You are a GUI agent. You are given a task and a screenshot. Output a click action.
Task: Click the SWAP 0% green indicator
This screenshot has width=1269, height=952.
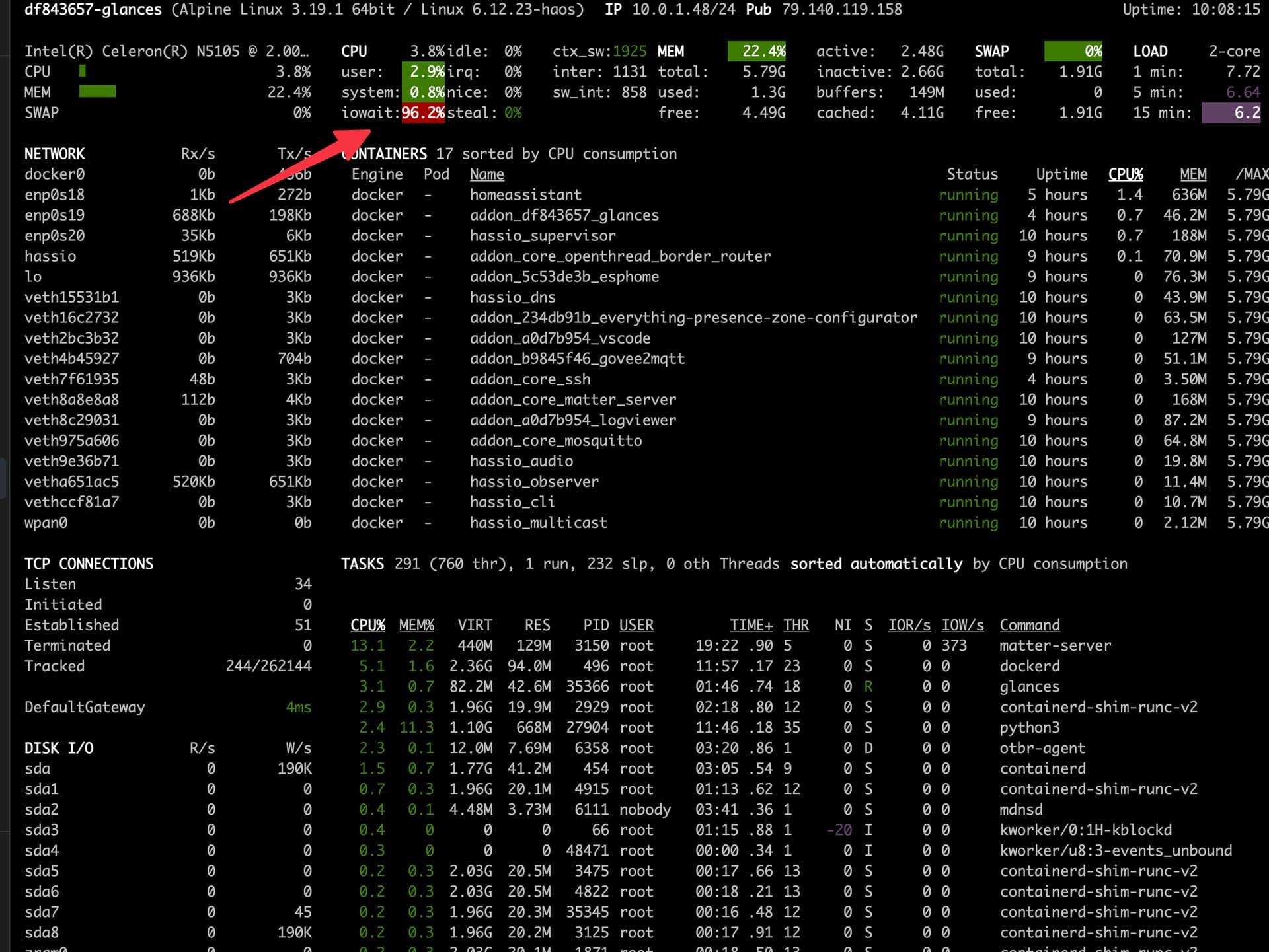click(1073, 52)
